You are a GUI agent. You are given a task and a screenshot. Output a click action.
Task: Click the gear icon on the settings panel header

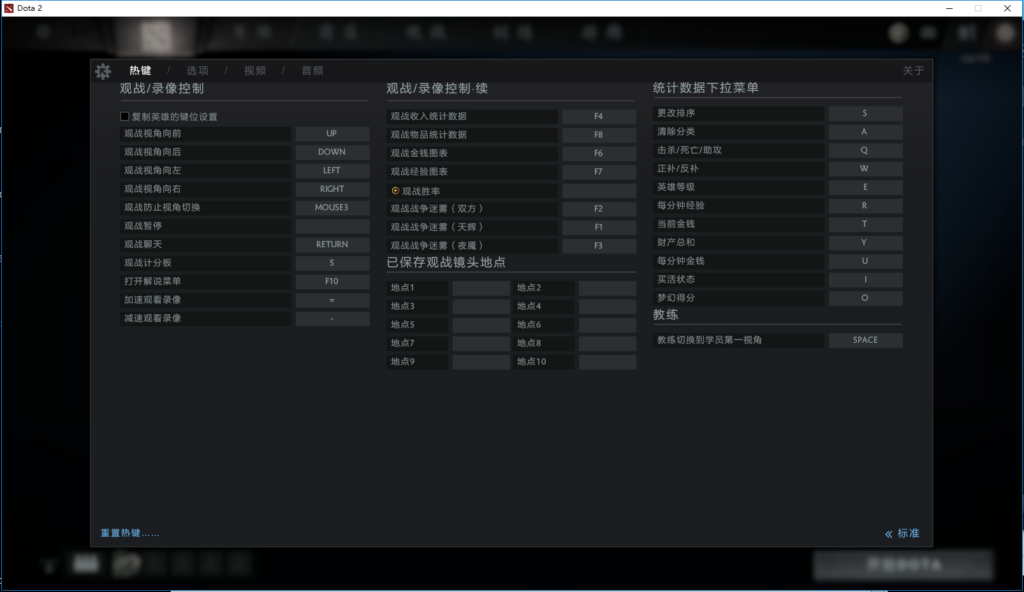tap(101, 71)
